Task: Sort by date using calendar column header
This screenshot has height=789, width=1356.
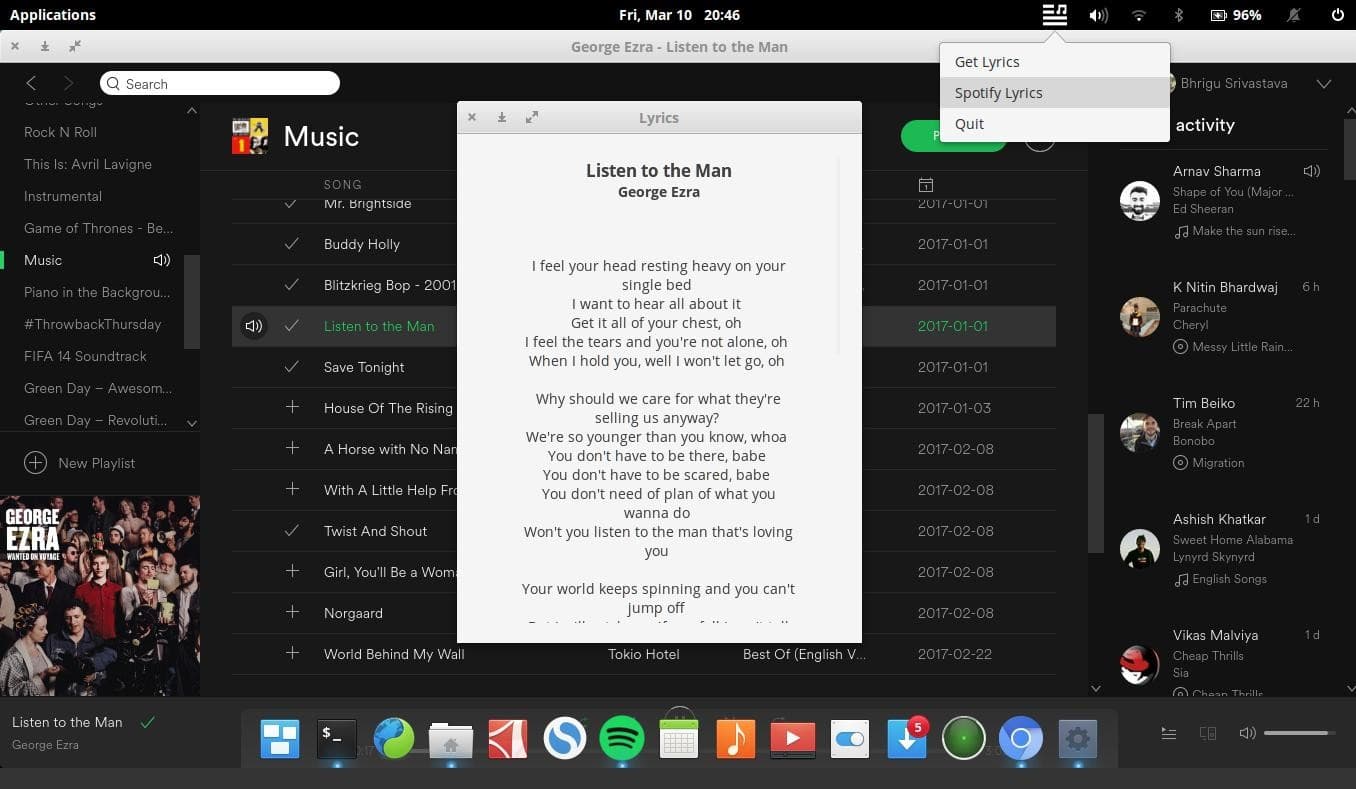Action: tap(926, 185)
